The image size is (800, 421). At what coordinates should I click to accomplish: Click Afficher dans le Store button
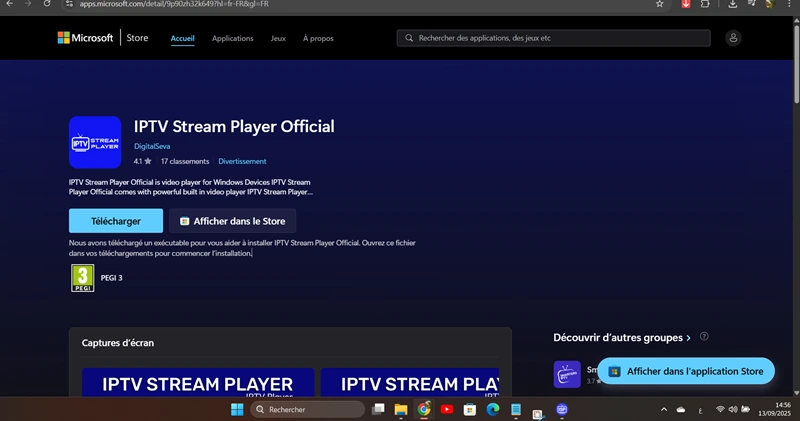coord(233,221)
